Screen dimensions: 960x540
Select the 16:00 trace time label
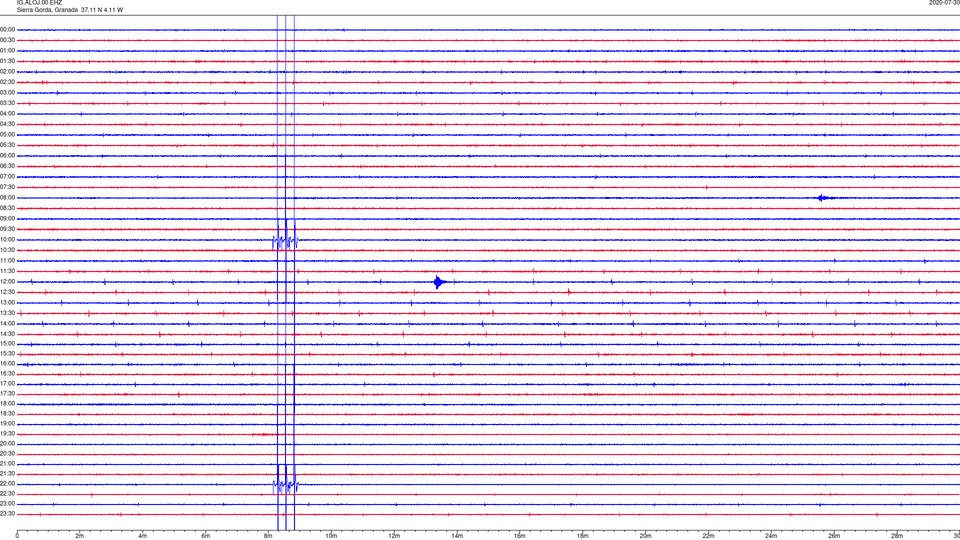tap(7, 364)
